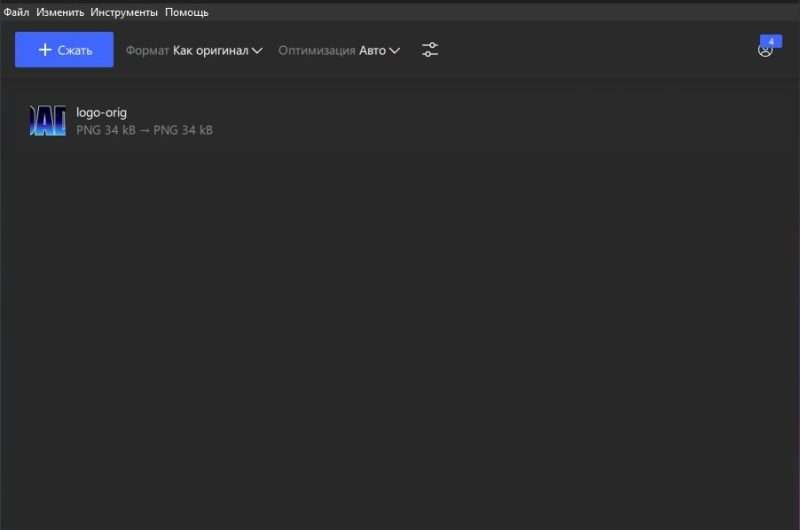Image resolution: width=800 pixels, height=530 pixels.
Task: Open compression settings sliders icon
Action: [430, 49]
